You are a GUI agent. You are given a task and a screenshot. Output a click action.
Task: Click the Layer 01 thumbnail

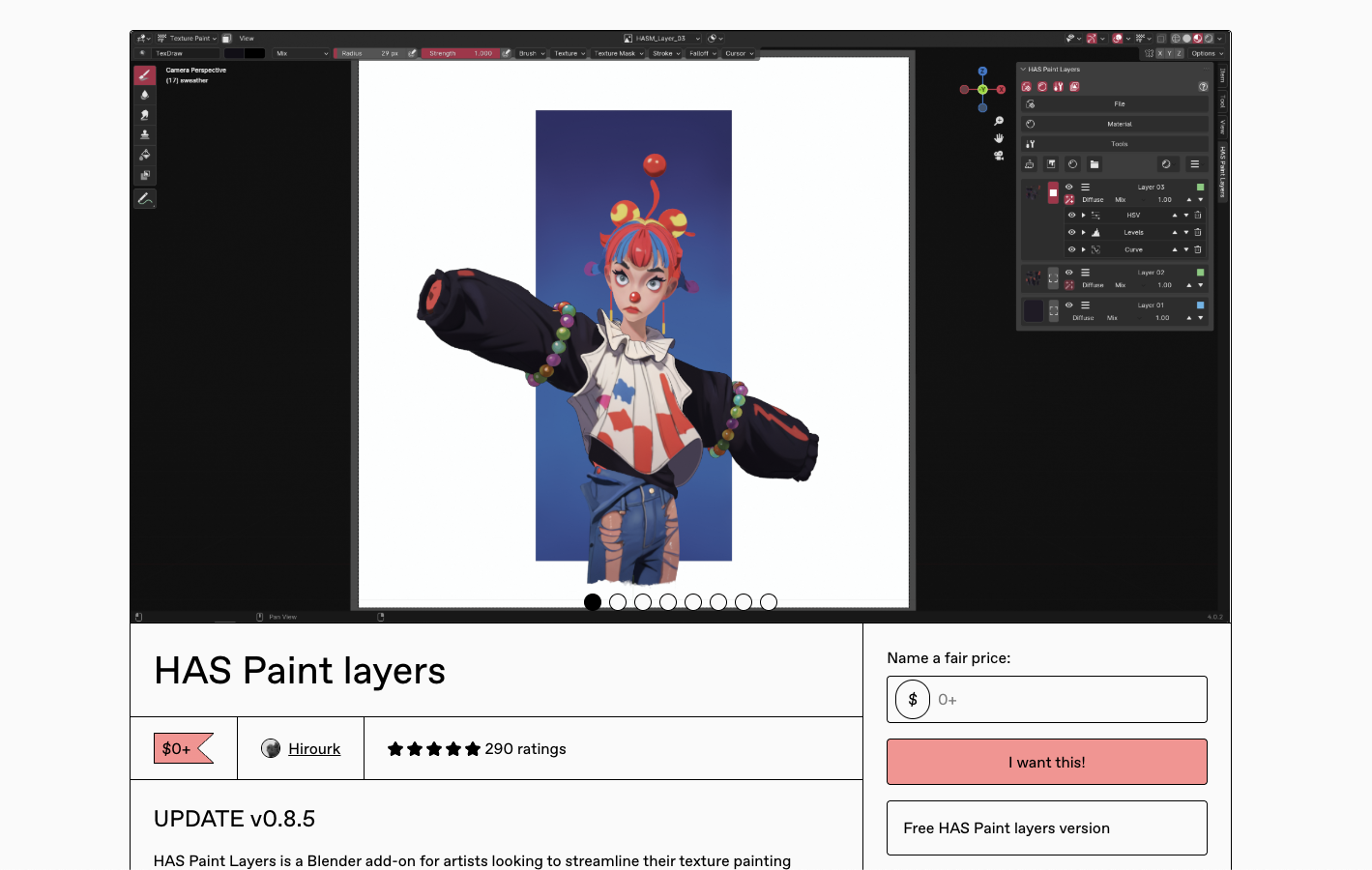coord(1034,311)
